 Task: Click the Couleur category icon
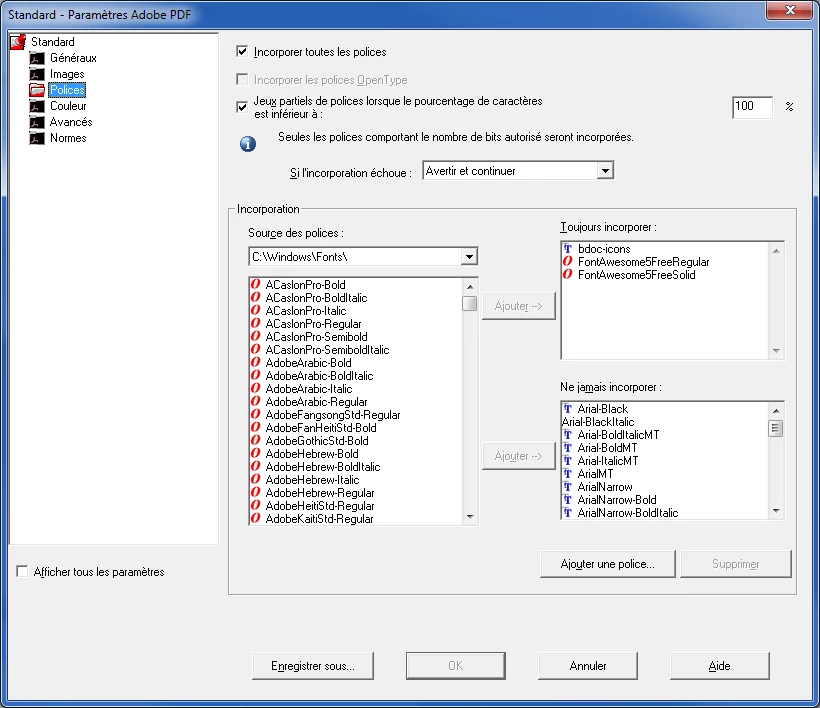coord(37,106)
